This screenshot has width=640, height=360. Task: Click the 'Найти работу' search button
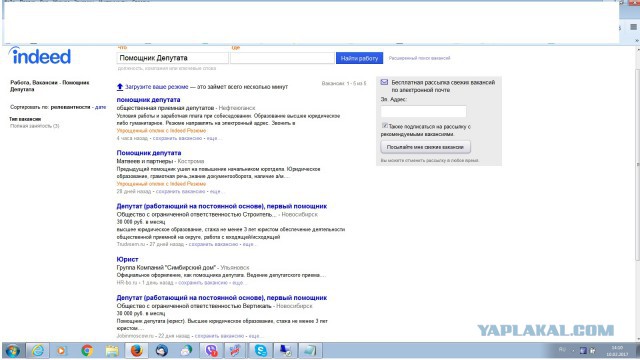point(359,58)
